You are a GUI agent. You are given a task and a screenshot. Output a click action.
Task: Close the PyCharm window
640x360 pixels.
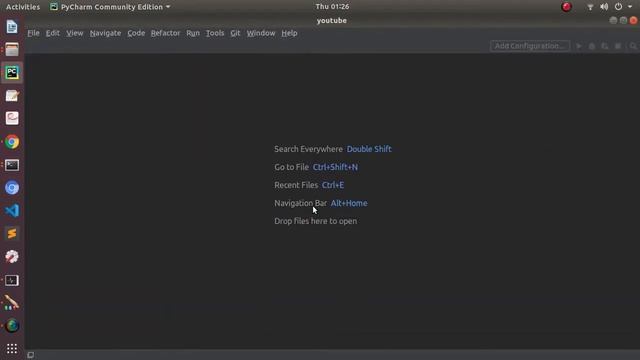pyautogui.click(x=633, y=20)
